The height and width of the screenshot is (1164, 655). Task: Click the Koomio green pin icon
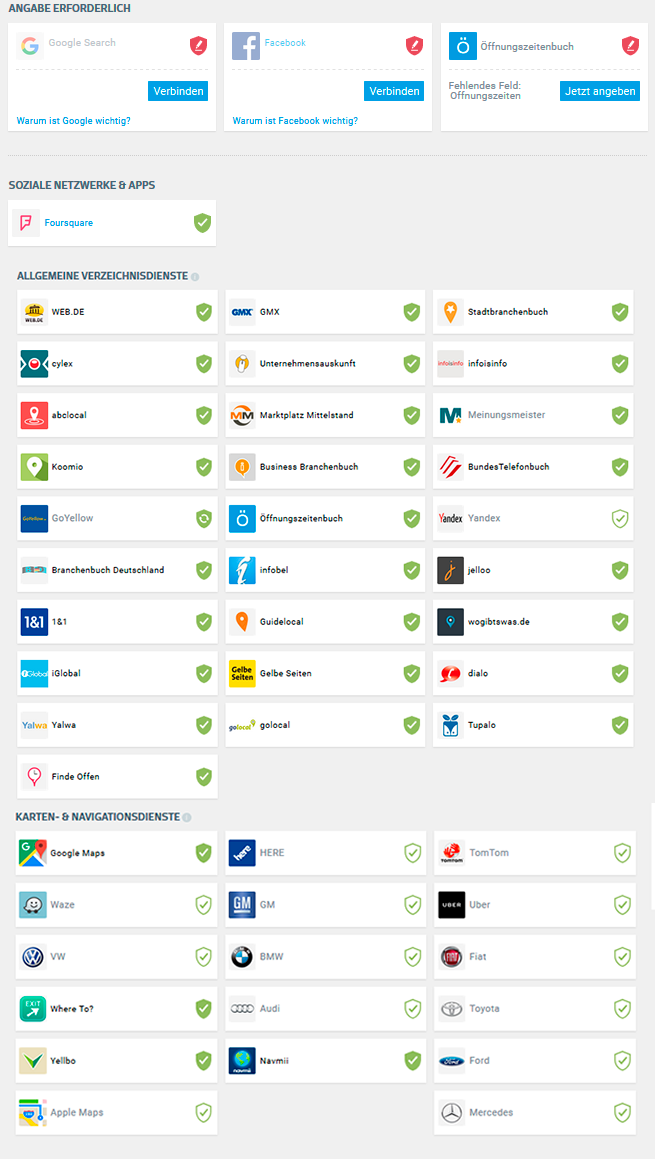point(34,467)
